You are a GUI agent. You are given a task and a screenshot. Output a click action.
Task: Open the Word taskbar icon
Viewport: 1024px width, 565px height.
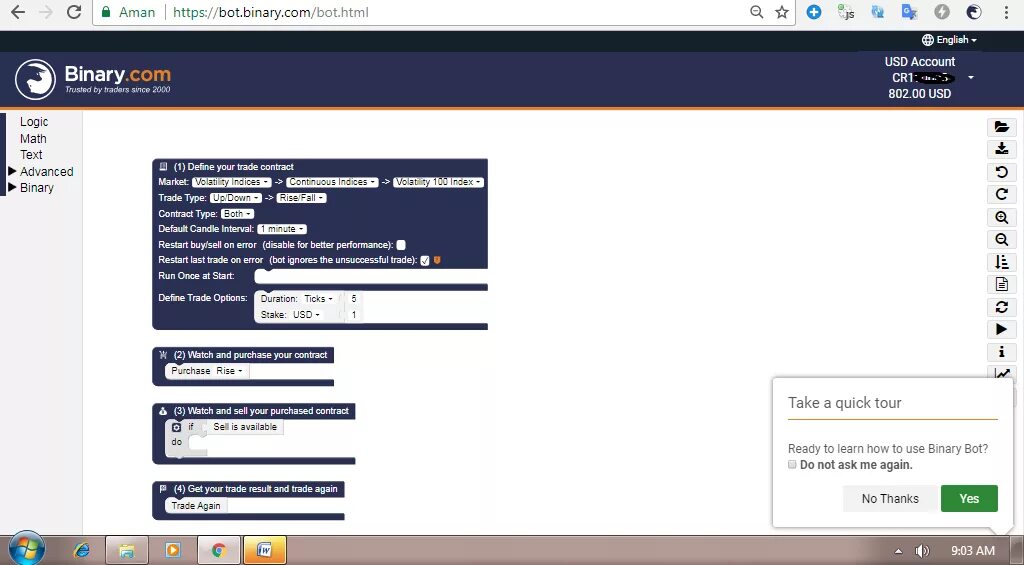264,550
